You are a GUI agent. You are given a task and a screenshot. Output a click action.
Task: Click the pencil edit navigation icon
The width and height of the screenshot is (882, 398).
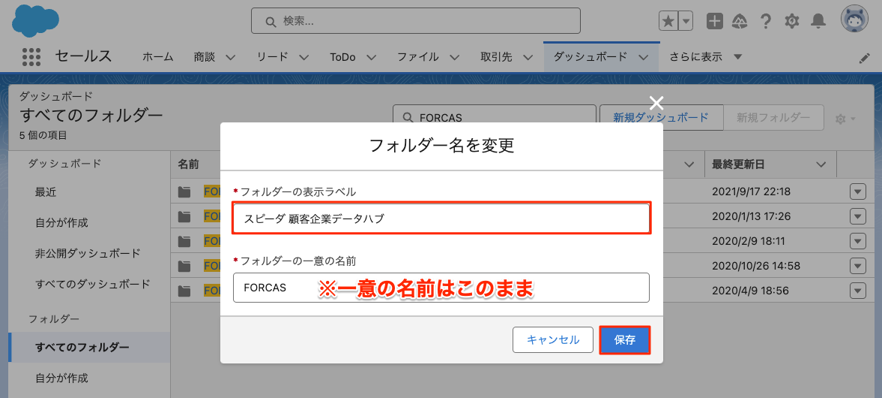click(864, 58)
